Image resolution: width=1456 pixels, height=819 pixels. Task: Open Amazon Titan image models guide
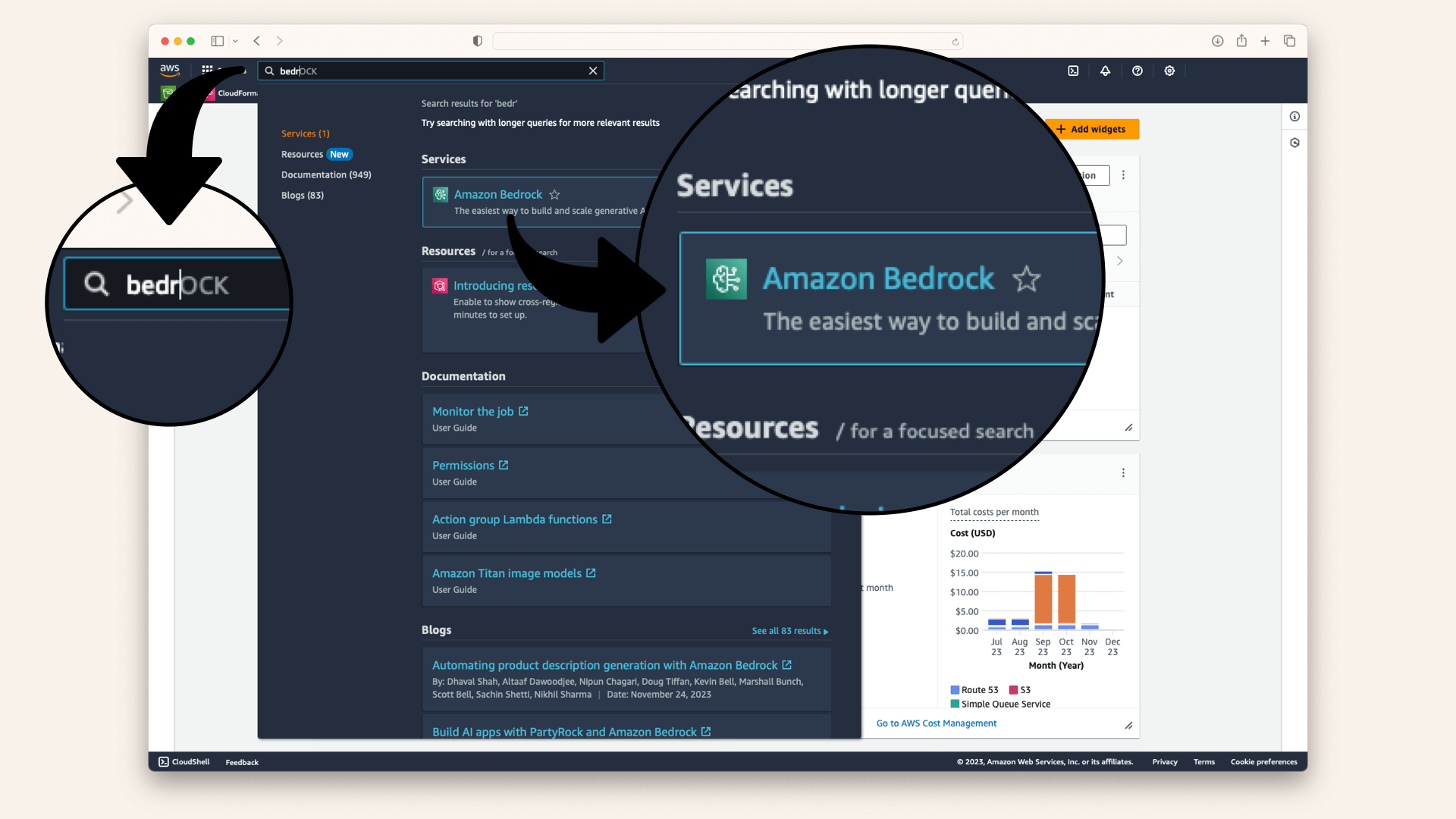(x=513, y=573)
